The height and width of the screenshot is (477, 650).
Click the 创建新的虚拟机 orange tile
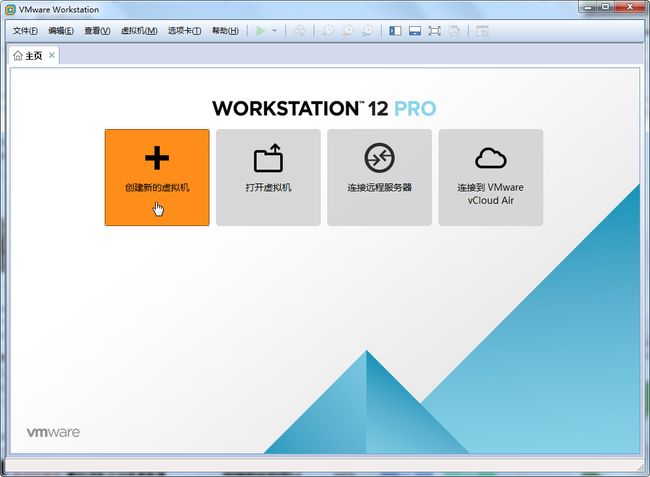point(157,177)
